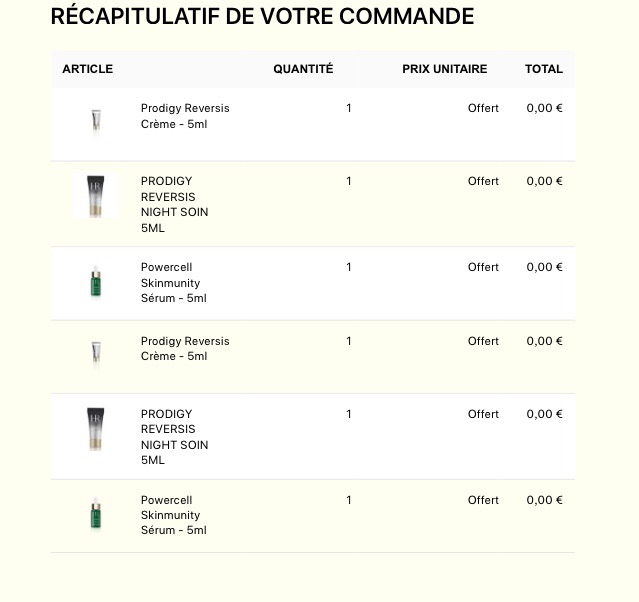Screen dimensions: 639x602
Task: Select the quantity value of the first Prodigy Crème
Action: (348, 108)
